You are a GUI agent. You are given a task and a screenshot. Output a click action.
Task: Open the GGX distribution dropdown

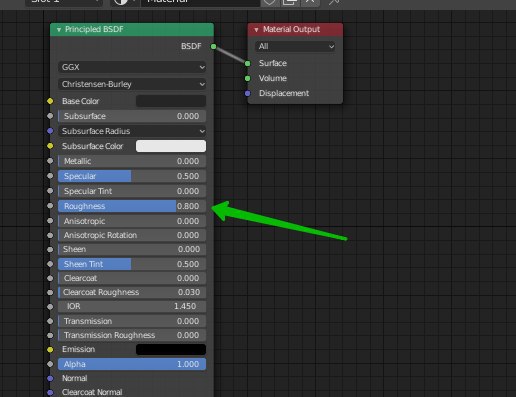pos(132,67)
